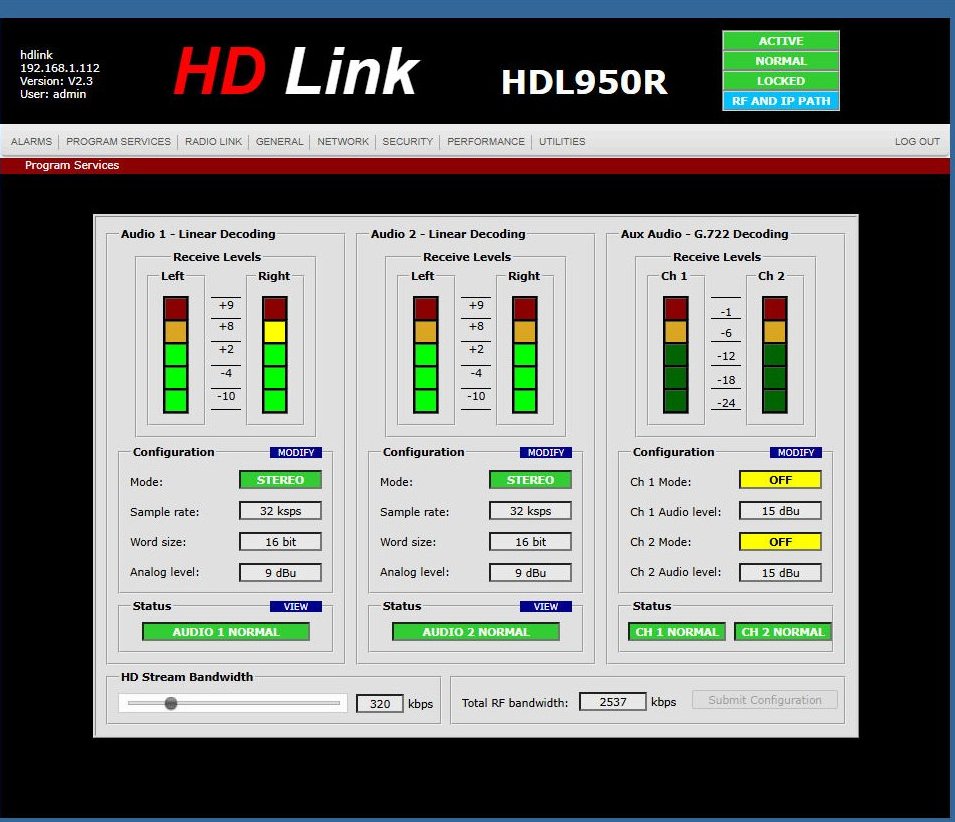Click the NORMAL status indicator in header
955x822 pixels.
click(x=781, y=61)
